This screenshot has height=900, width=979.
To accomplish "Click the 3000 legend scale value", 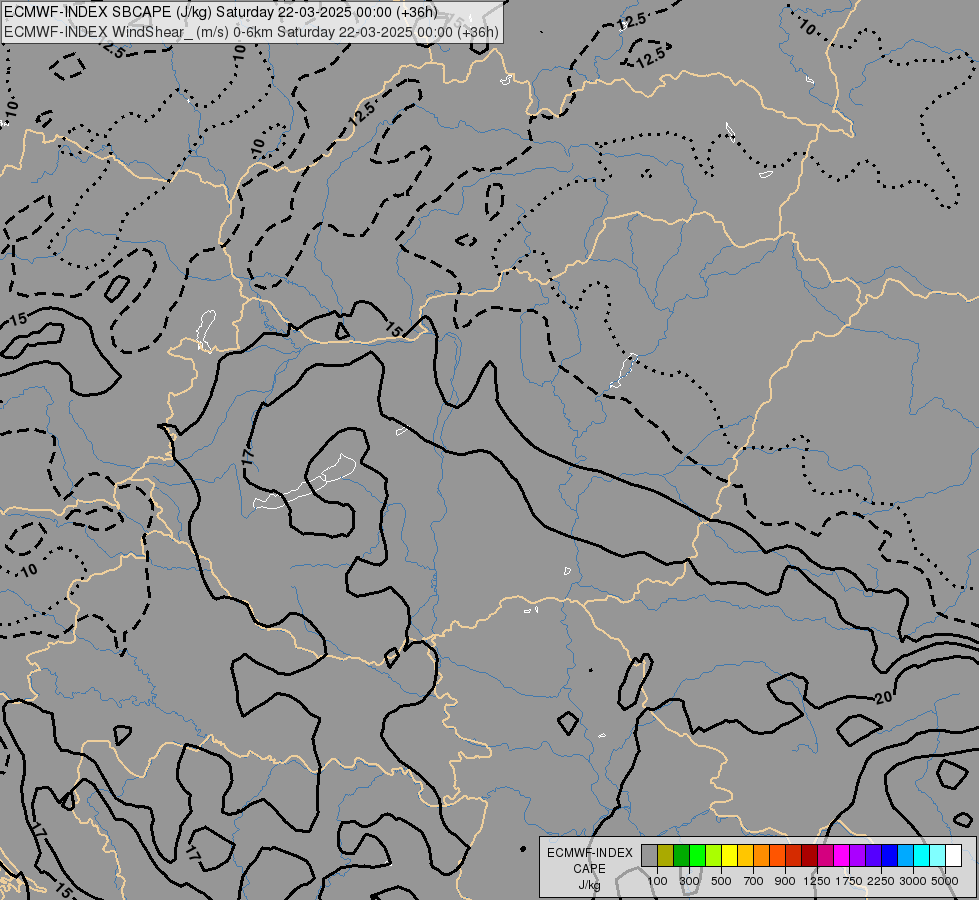I will tap(913, 881).
